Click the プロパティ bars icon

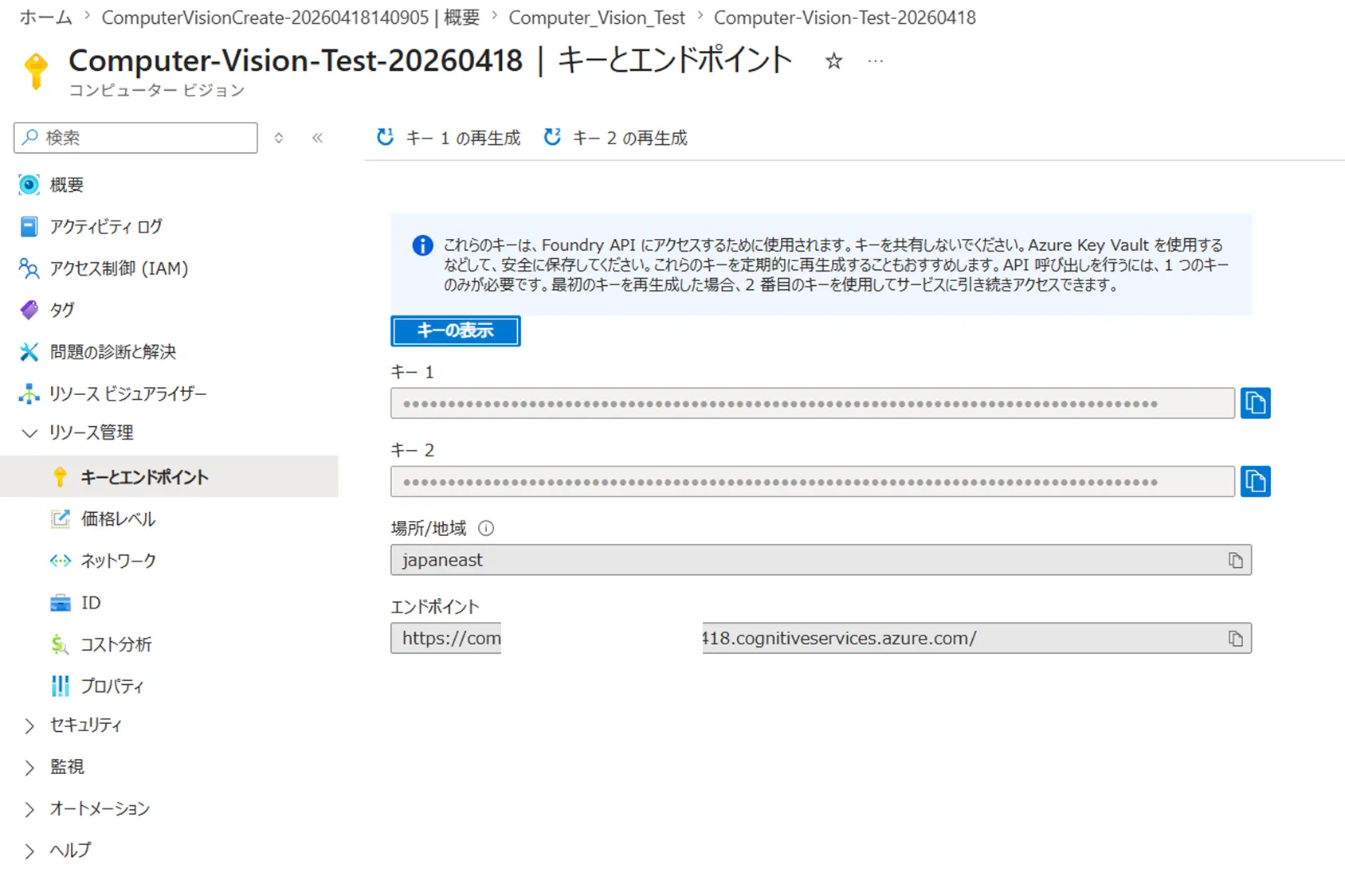point(61,686)
